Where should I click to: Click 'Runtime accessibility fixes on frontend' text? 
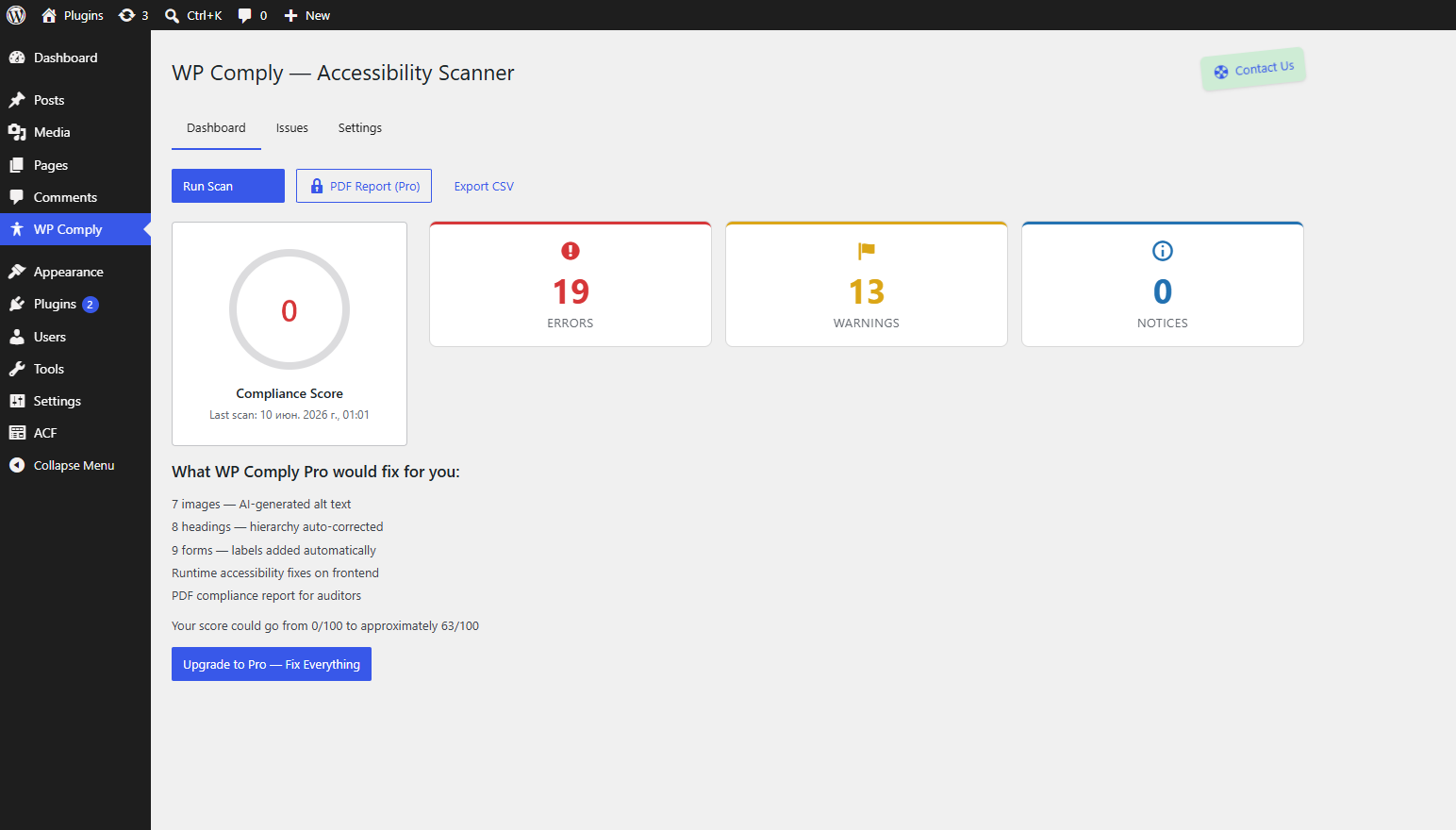[275, 573]
